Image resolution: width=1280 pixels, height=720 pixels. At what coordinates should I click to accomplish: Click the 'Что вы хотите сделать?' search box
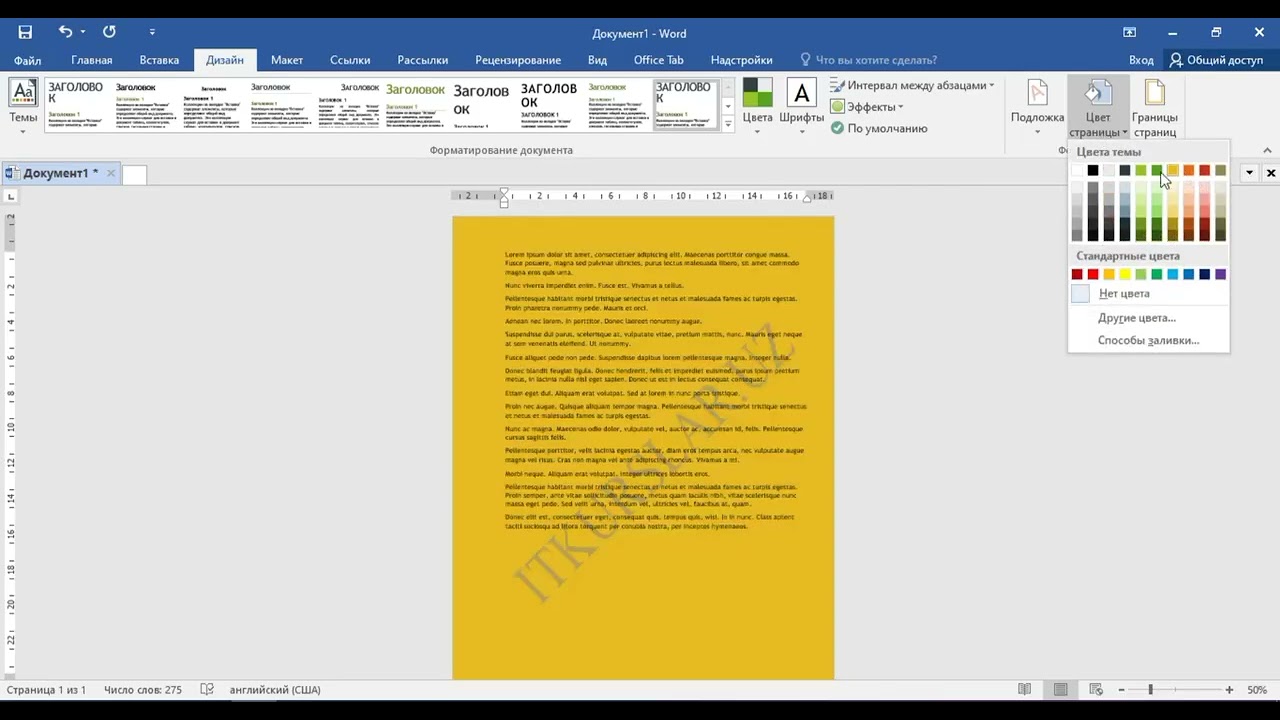pos(868,60)
